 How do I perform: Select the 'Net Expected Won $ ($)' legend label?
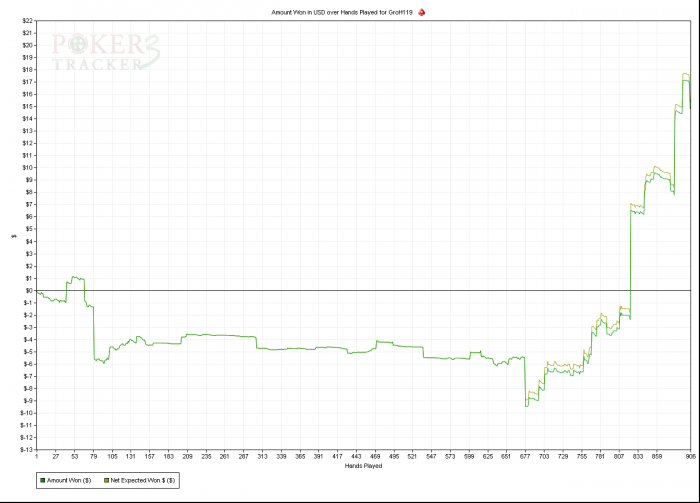[143, 480]
